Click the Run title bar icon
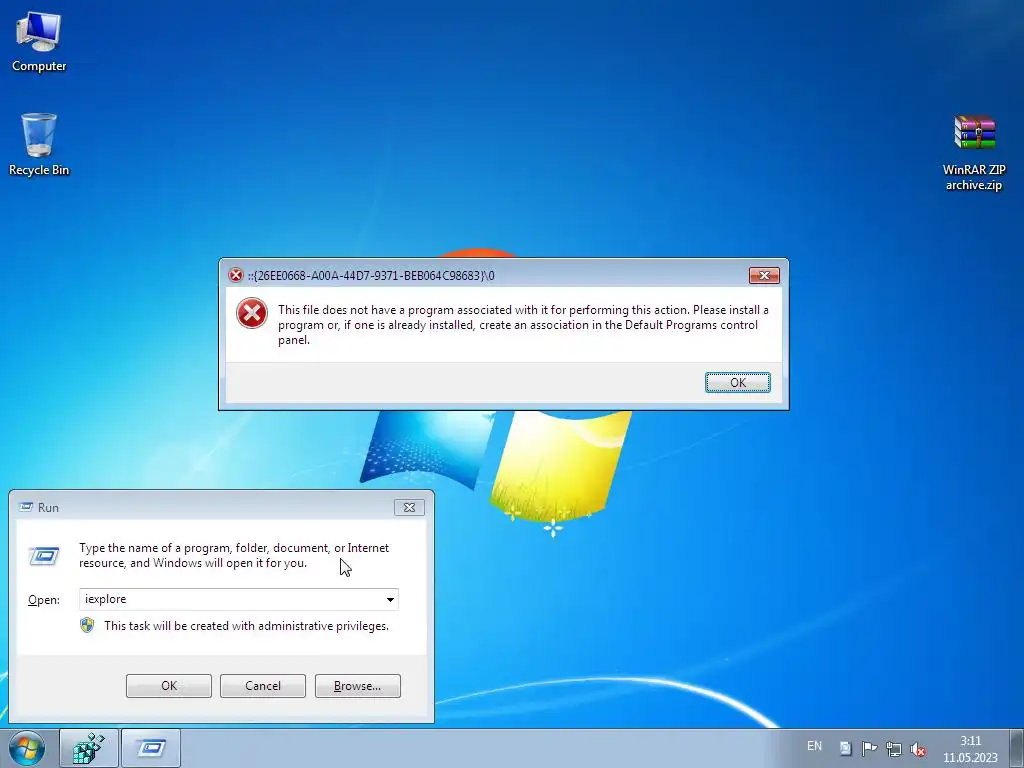Viewport: 1024px width, 768px height. click(x=26, y=507)
